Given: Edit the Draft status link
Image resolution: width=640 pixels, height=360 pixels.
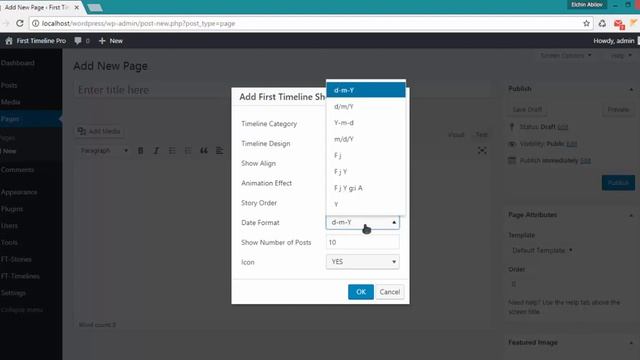Looking at the screenshot, I should [562, 127].
